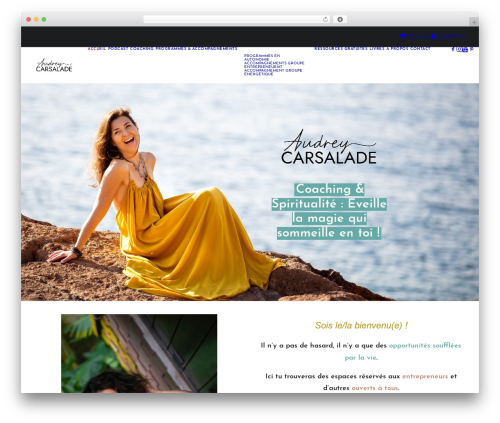Viewport: 500px width, 423px height.
Task: Click the red close window button
Action: coord(29,19)
